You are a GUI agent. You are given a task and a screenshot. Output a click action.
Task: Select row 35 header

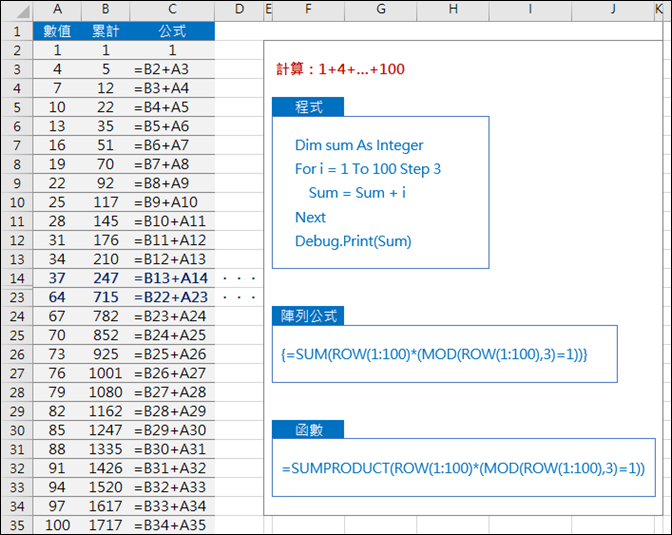17,525
